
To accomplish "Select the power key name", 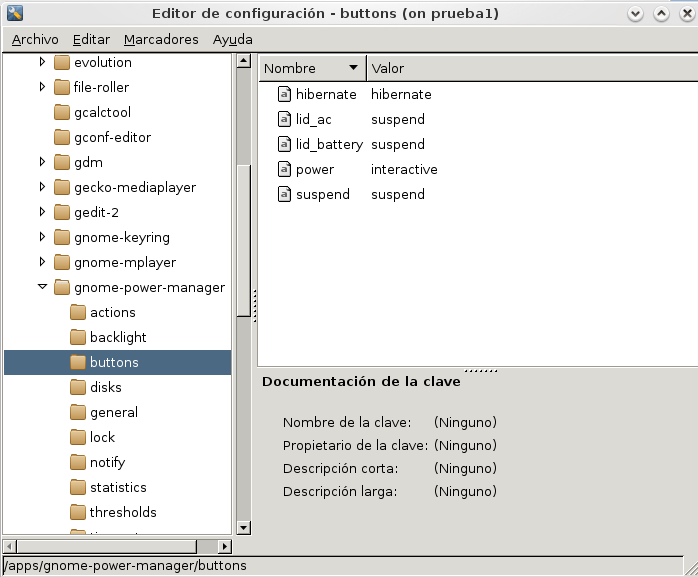I will (315, 170).
